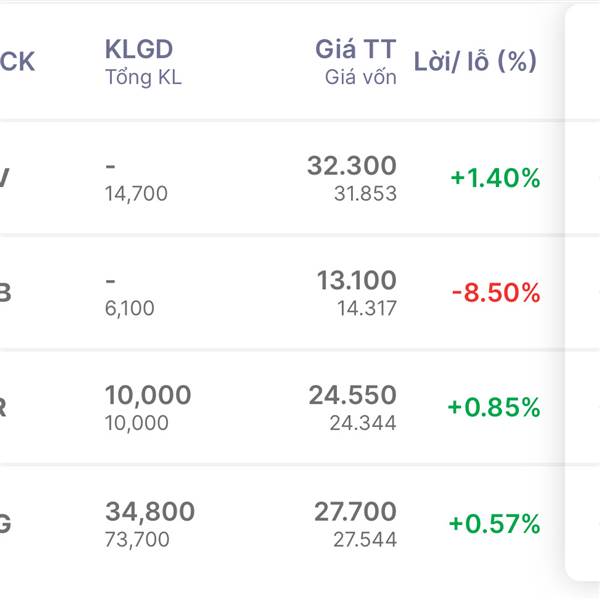Click the total volume 14,700 value
The width and height of the screenshot is (600, 600).
point(136,194)
